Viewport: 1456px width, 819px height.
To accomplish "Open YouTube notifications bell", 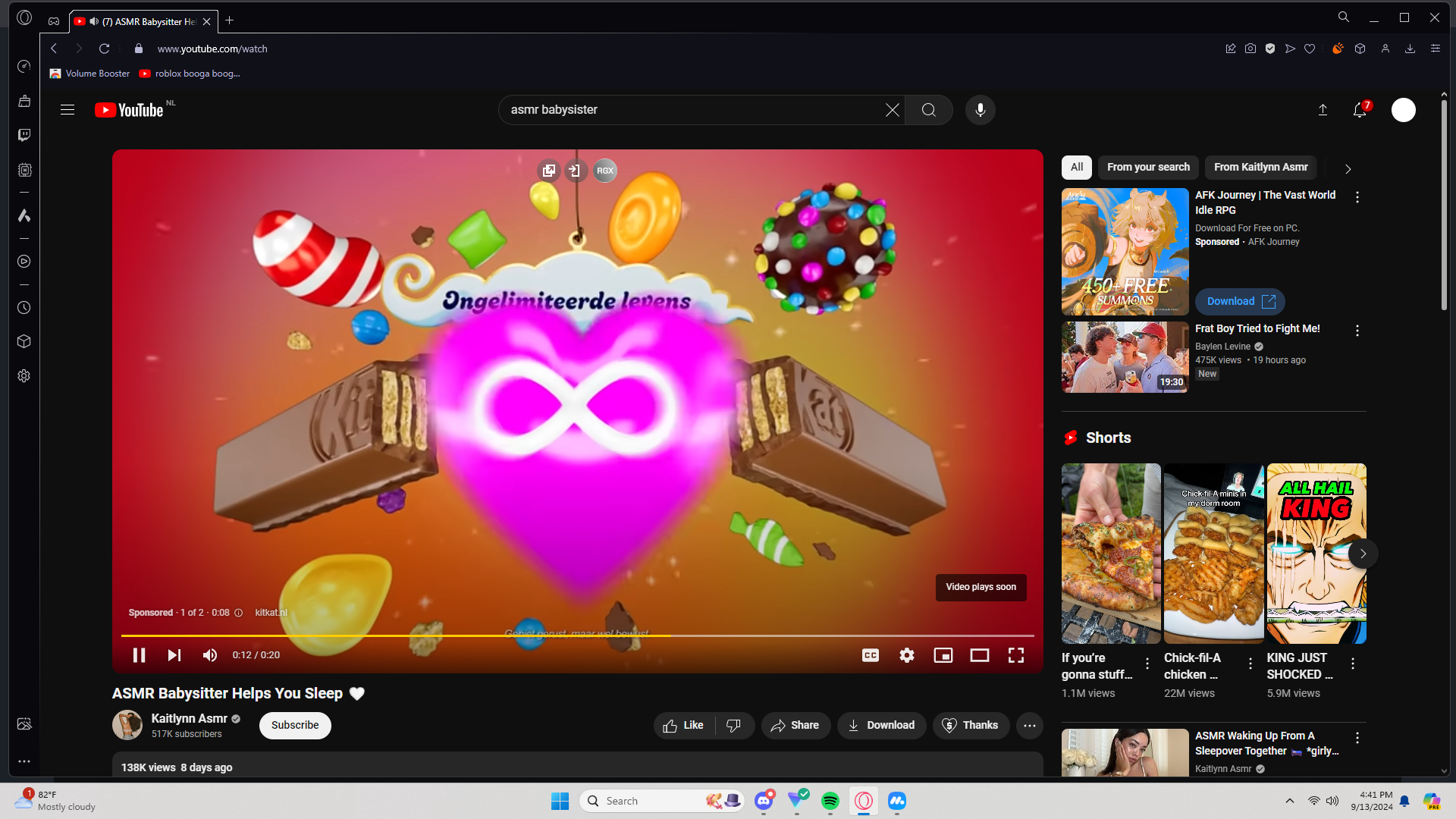I will click(x=1360, y=110).
